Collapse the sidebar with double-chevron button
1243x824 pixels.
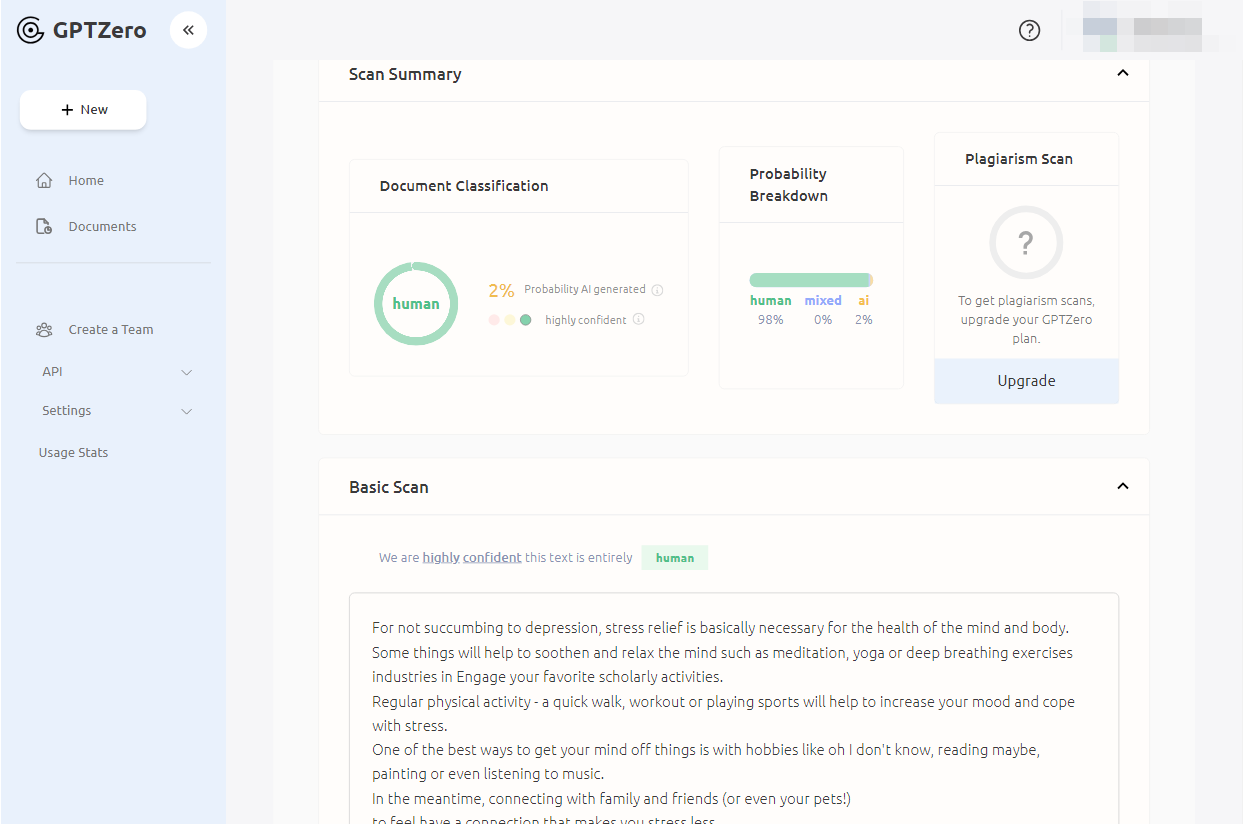[188, 30]
